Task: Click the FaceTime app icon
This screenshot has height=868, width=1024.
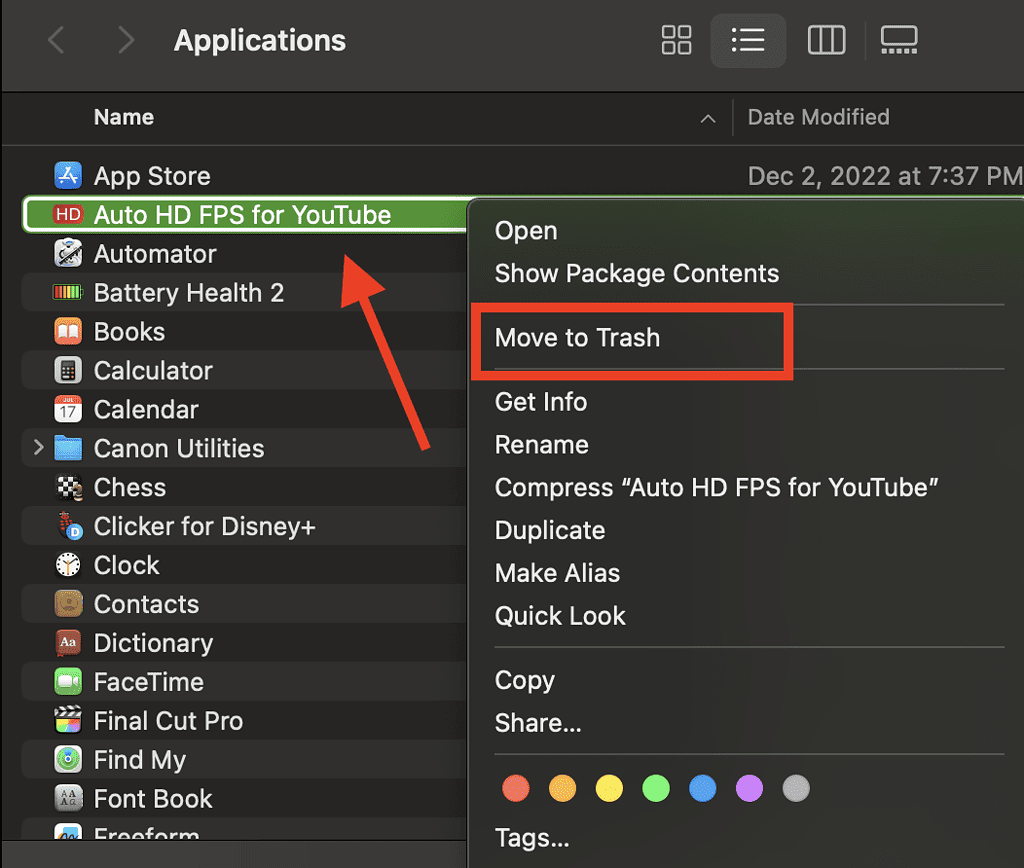Action: 66,681
